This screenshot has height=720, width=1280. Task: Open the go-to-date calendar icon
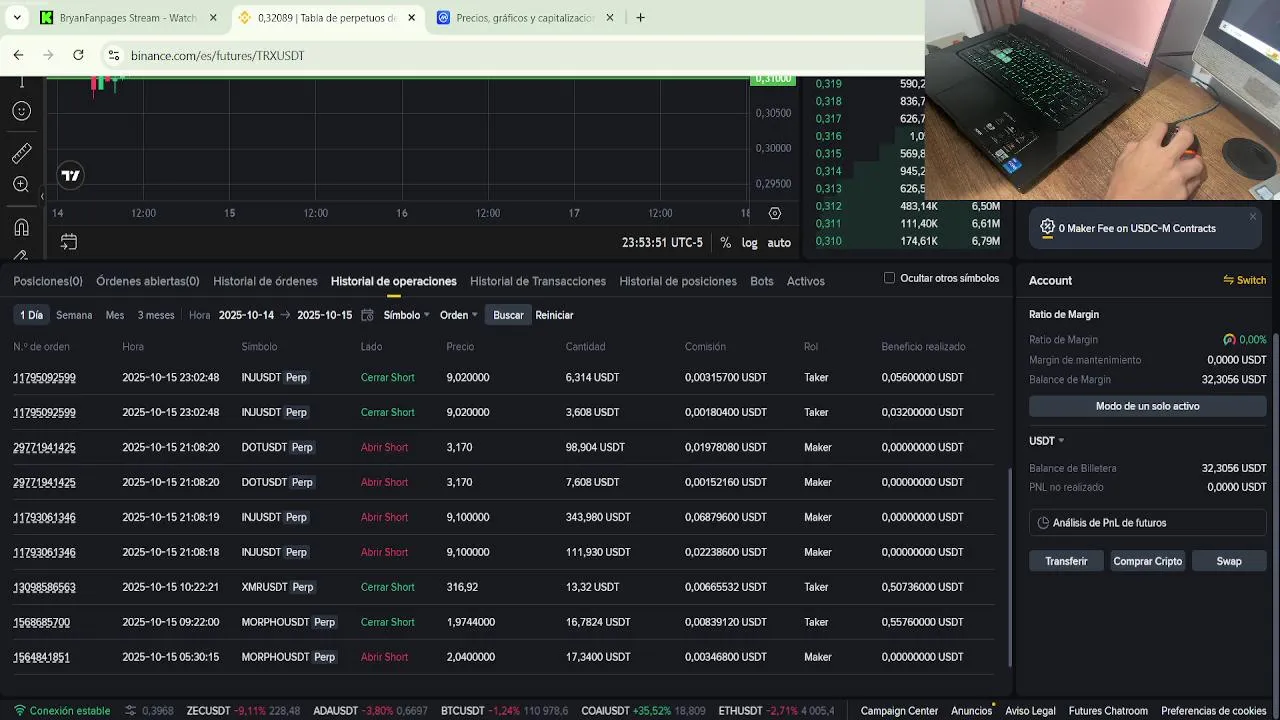coord(68,242)
